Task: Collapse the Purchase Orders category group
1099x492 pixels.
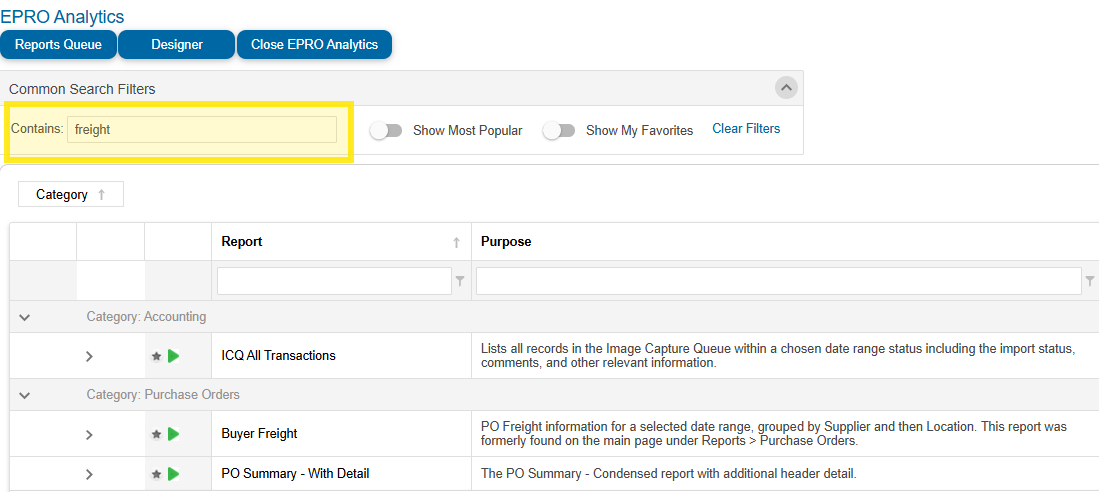Action: (x=25, y=395)
